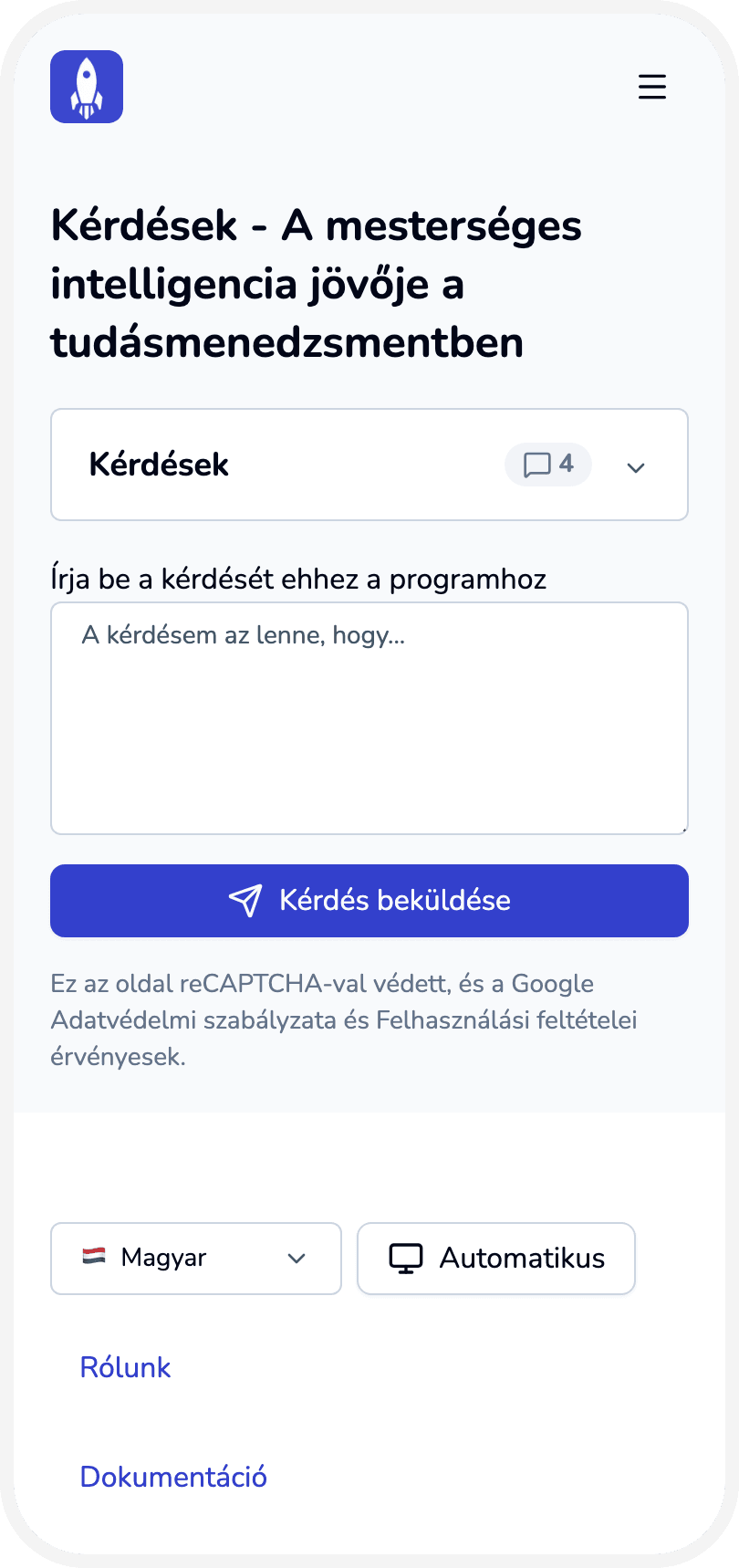Click the reCAPTCHA notice text
The height and width of the screenshot is (1568, 739).
click(x=344, y=1020)
